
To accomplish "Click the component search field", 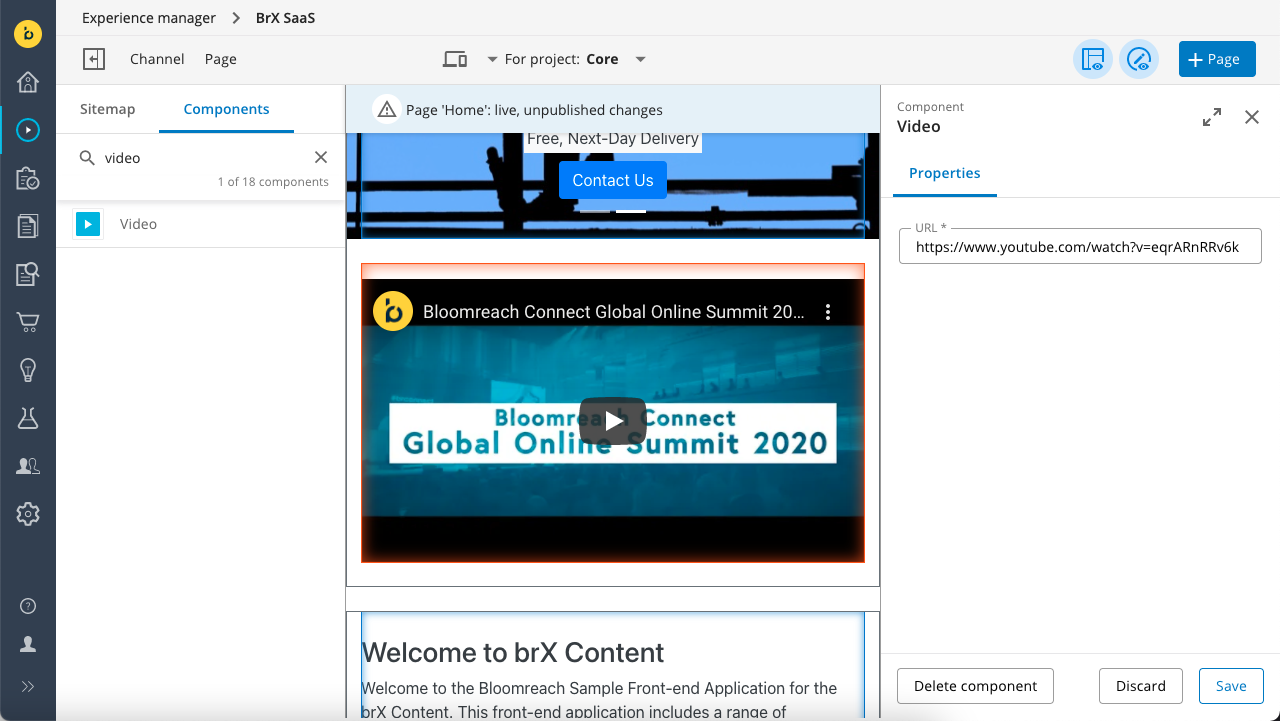I will (x=203, y=158).
